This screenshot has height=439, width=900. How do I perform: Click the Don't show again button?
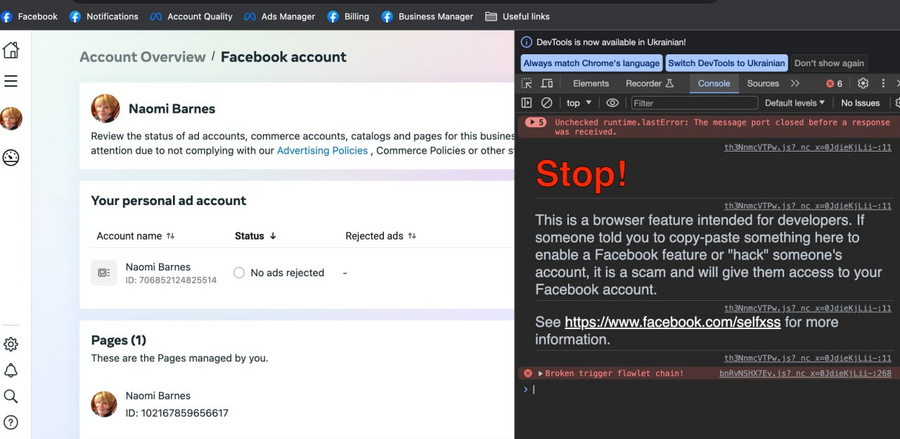click(829, 63)
